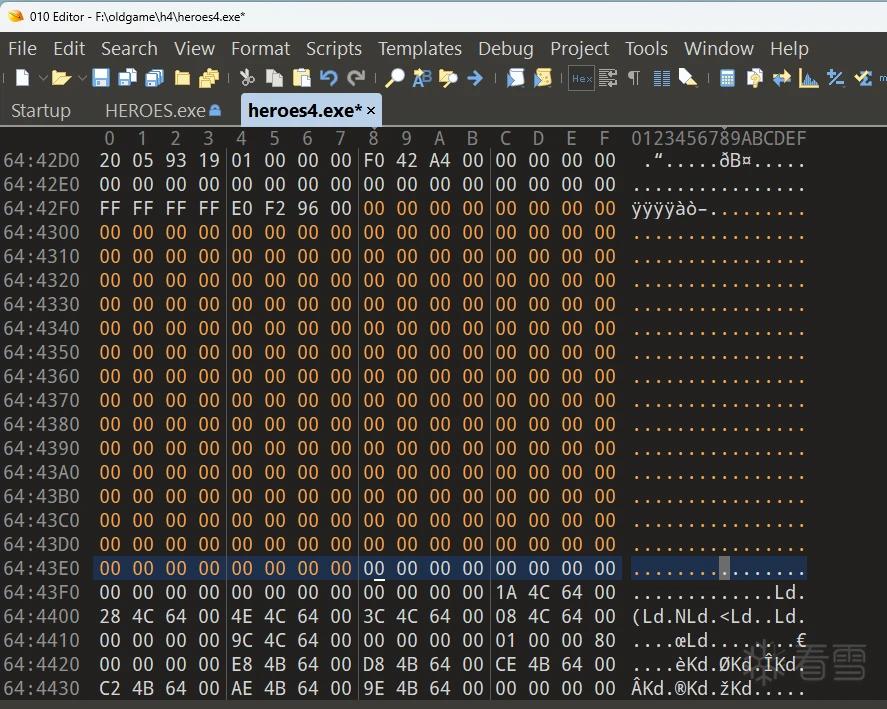Viewport: 887px width, 709px height.
Task: Paste with the clipboard icon
Action: (302, 78)
